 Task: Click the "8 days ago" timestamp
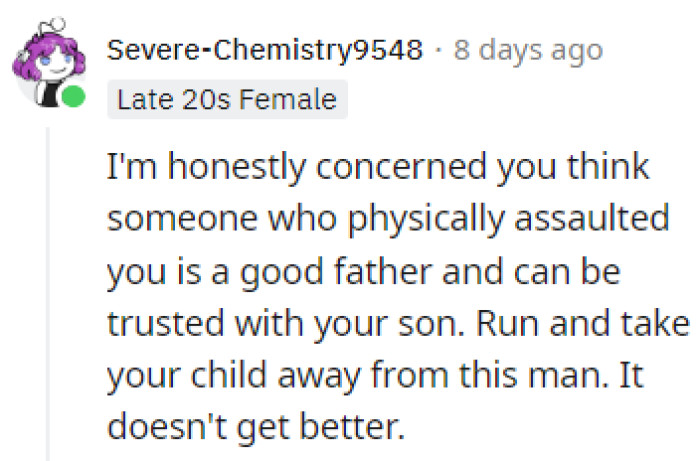[x=529, y=50]
